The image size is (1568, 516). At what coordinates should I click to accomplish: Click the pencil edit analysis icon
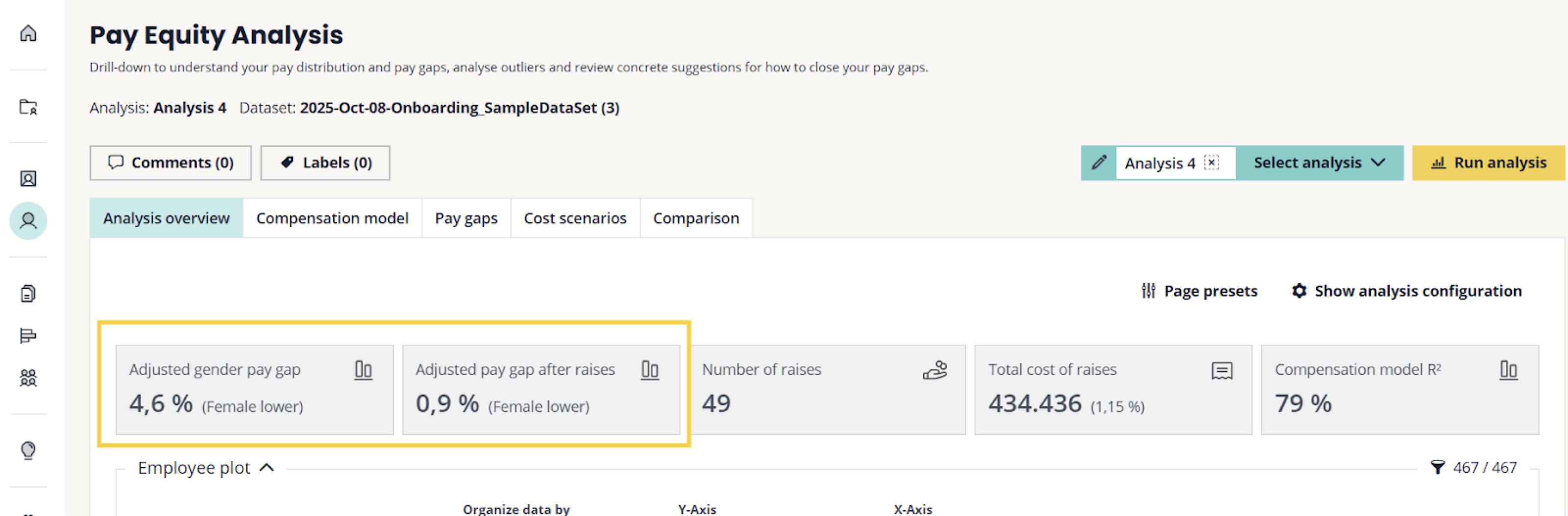tap(1099, 163)
